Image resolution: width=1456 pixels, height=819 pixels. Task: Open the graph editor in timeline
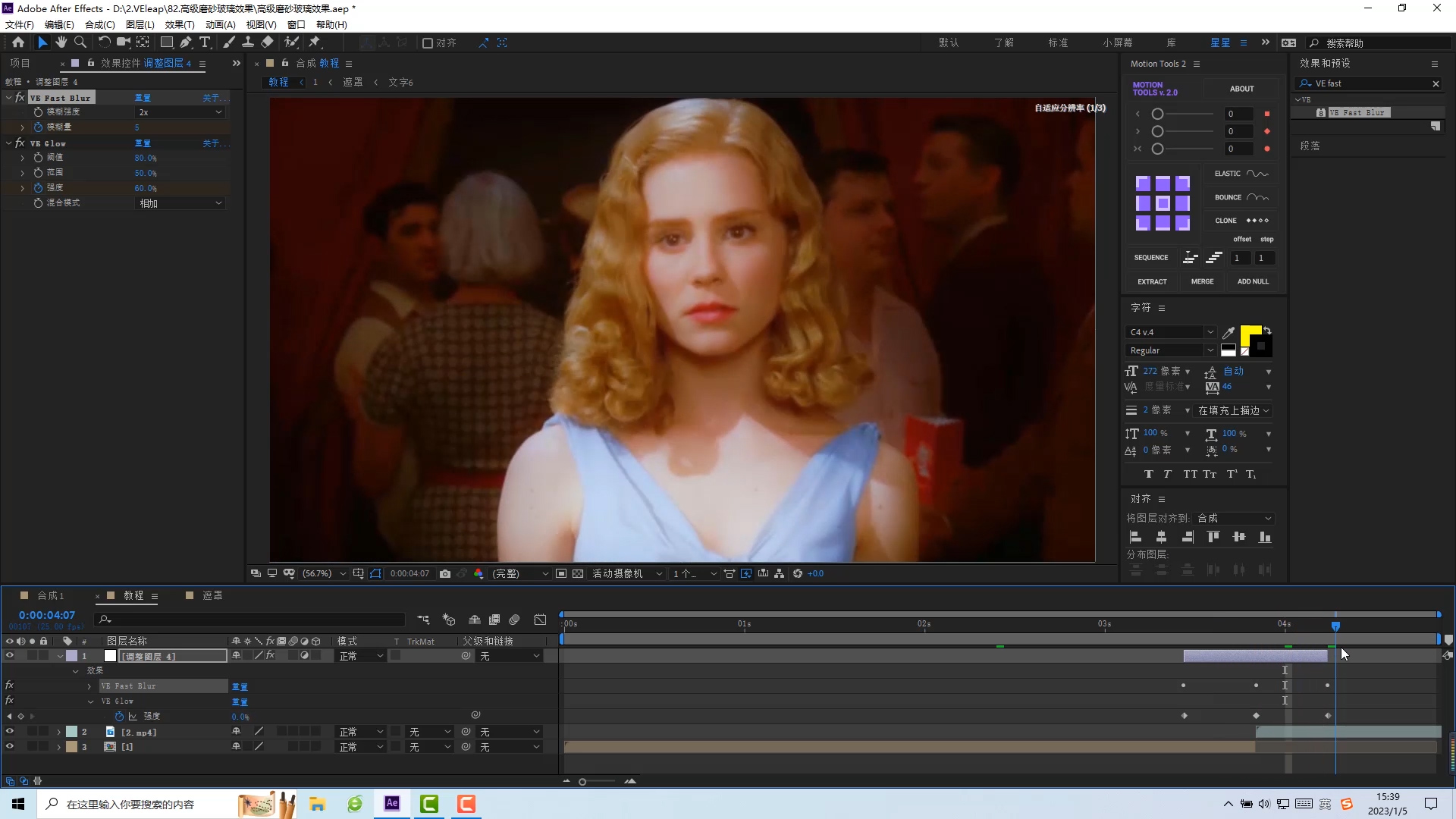(540, 620)
